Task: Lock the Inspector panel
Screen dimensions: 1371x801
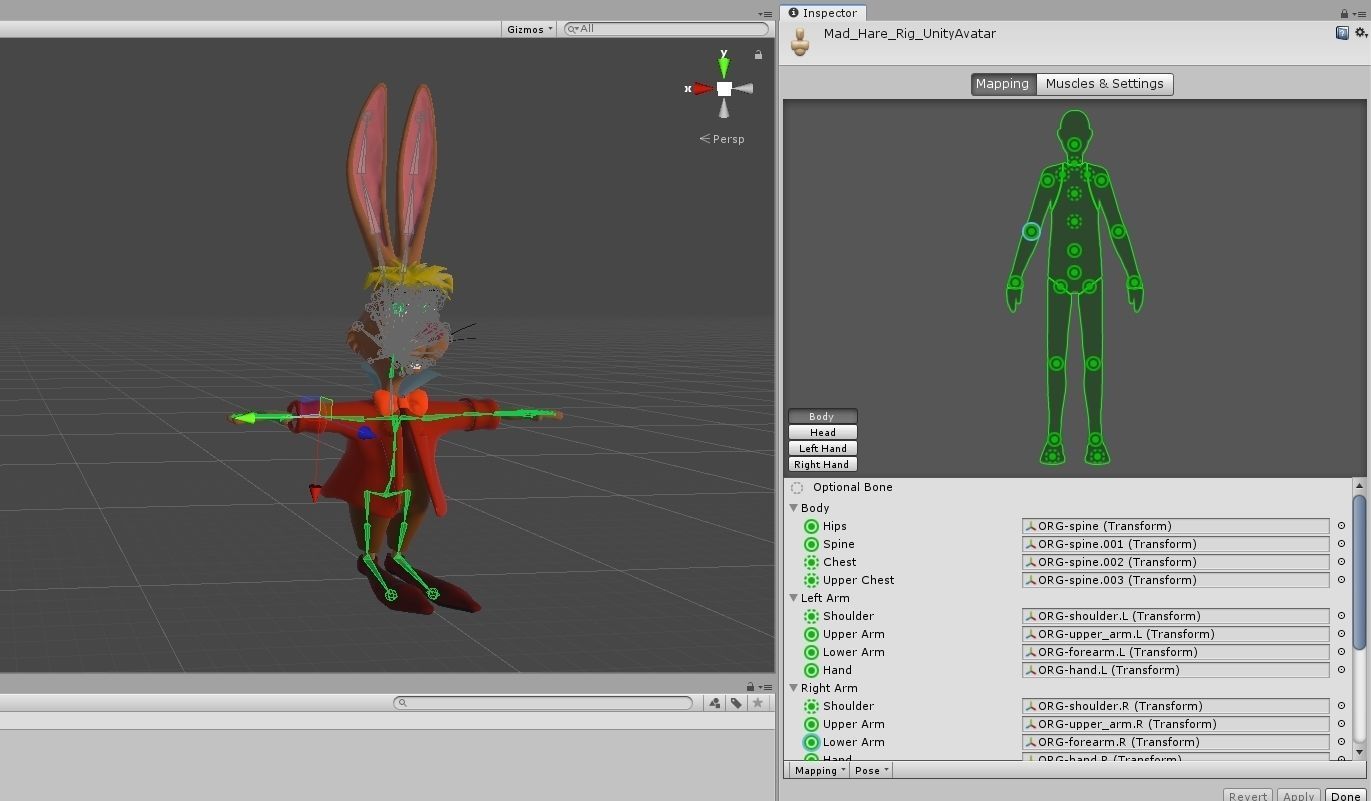Action: click(1344, 13)
